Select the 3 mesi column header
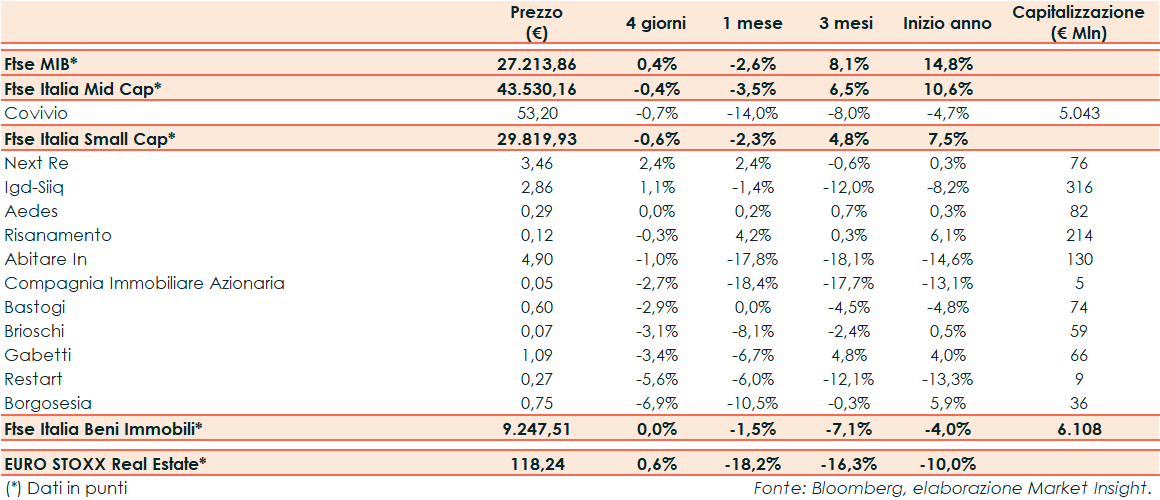 point(850,23)
